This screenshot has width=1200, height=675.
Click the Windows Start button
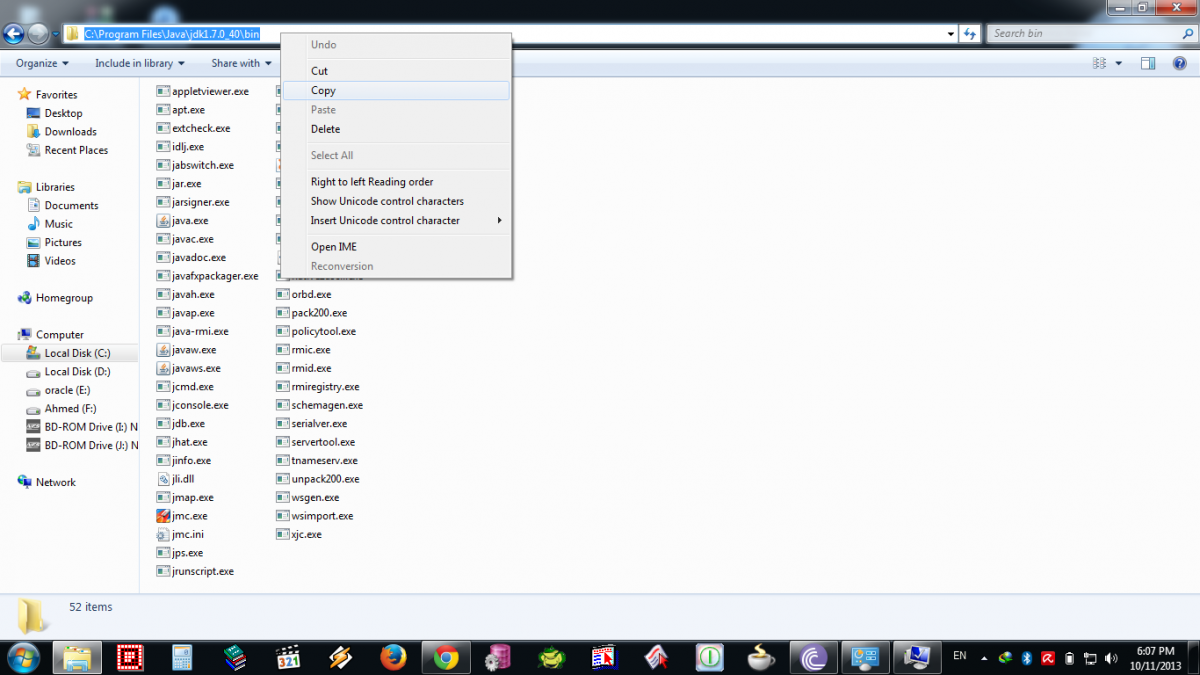pyautogui.click(x=23, y=657)
